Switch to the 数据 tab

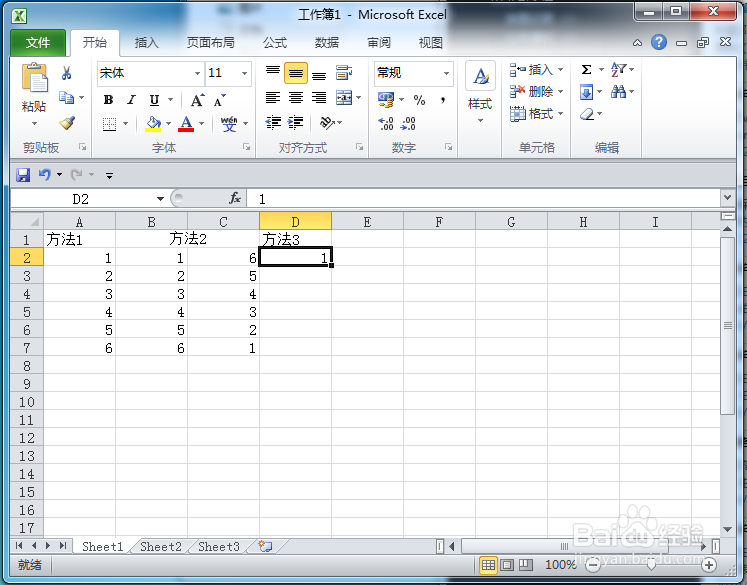pyautogui.click(x=327, y=43)
